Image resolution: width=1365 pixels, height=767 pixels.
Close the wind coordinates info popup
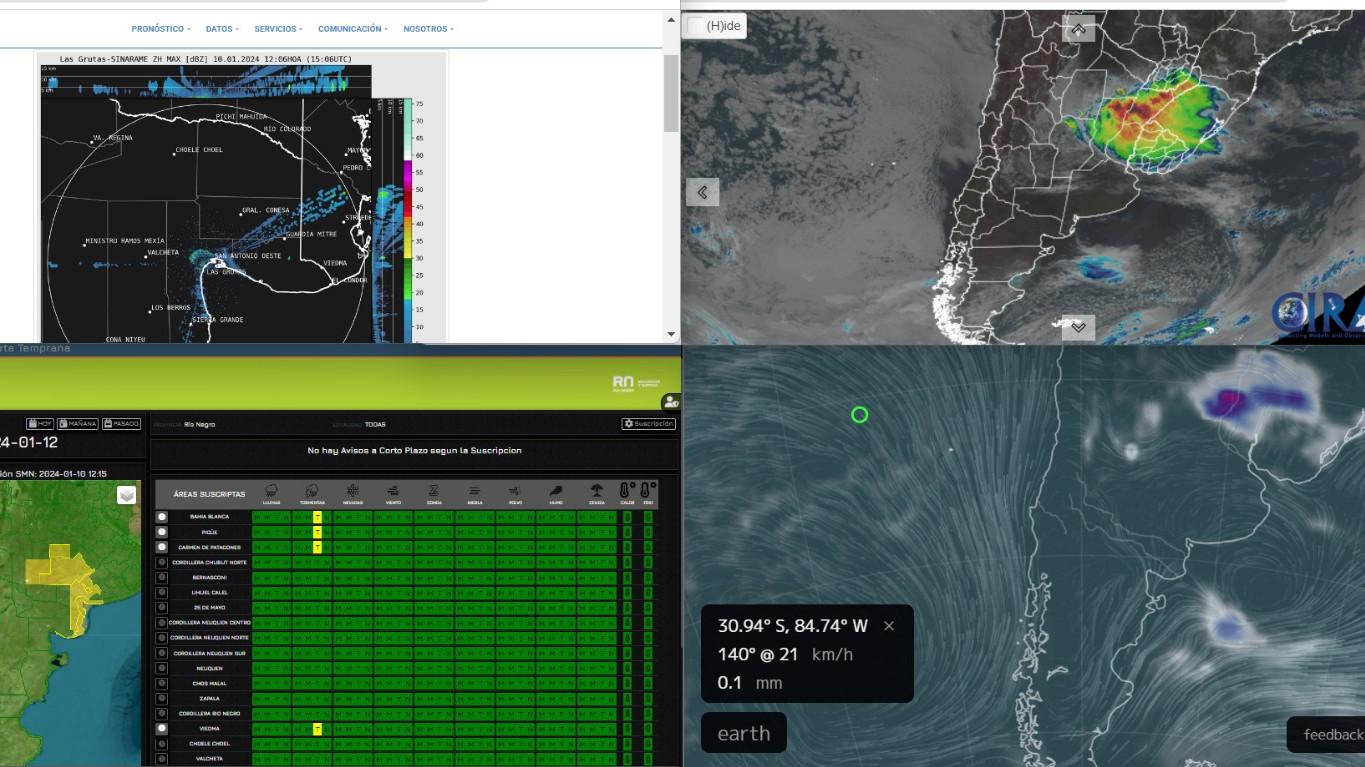click(x=889, y=626)
